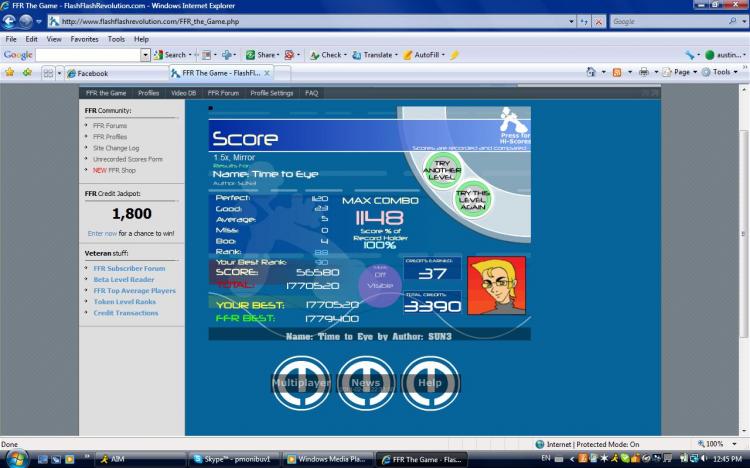This screenshot has width=750, height=468.
Task: Go back with the browser back arrow
Action: 9,22
